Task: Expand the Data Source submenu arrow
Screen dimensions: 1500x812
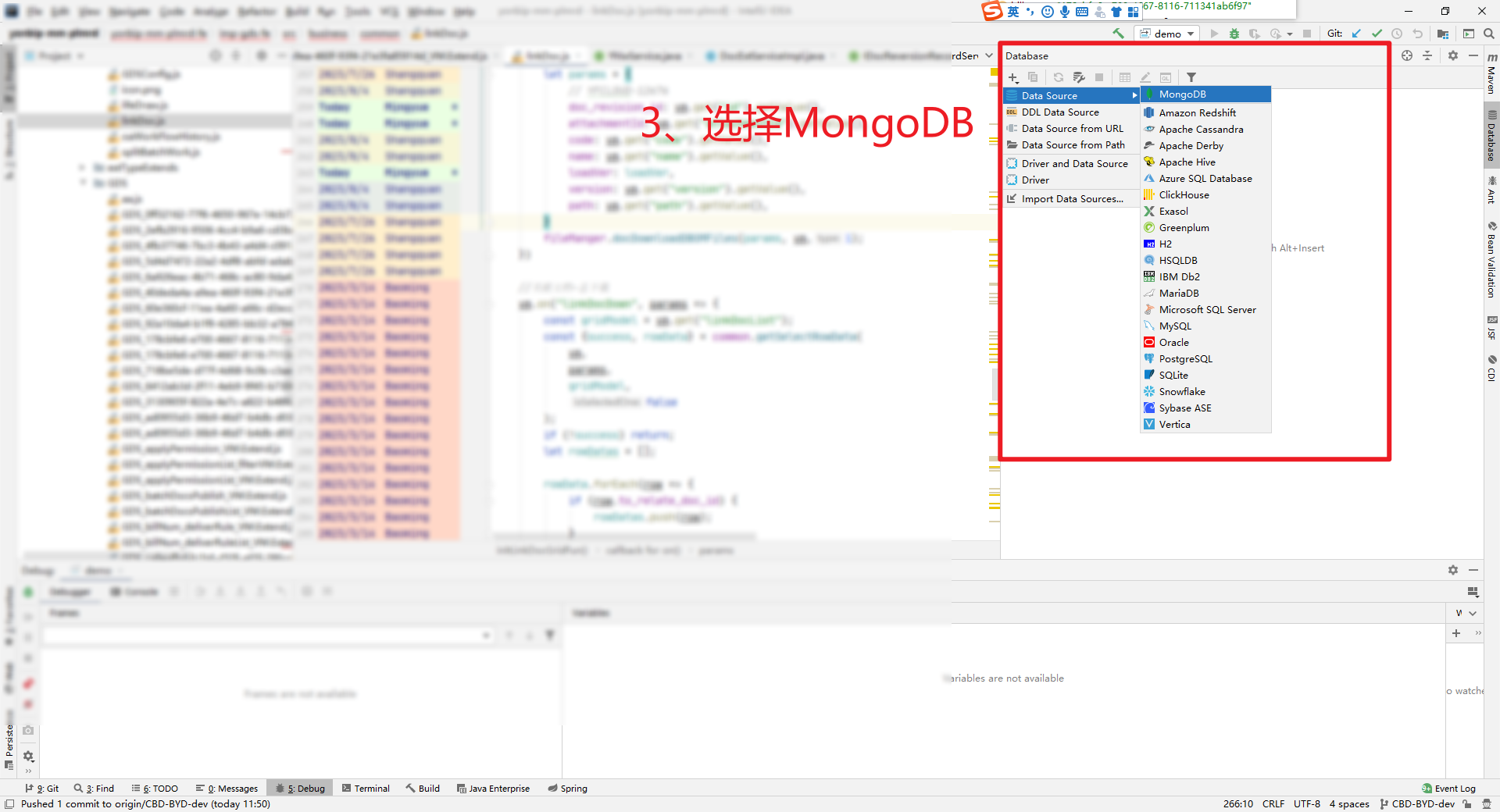Action: (1135, 95)
